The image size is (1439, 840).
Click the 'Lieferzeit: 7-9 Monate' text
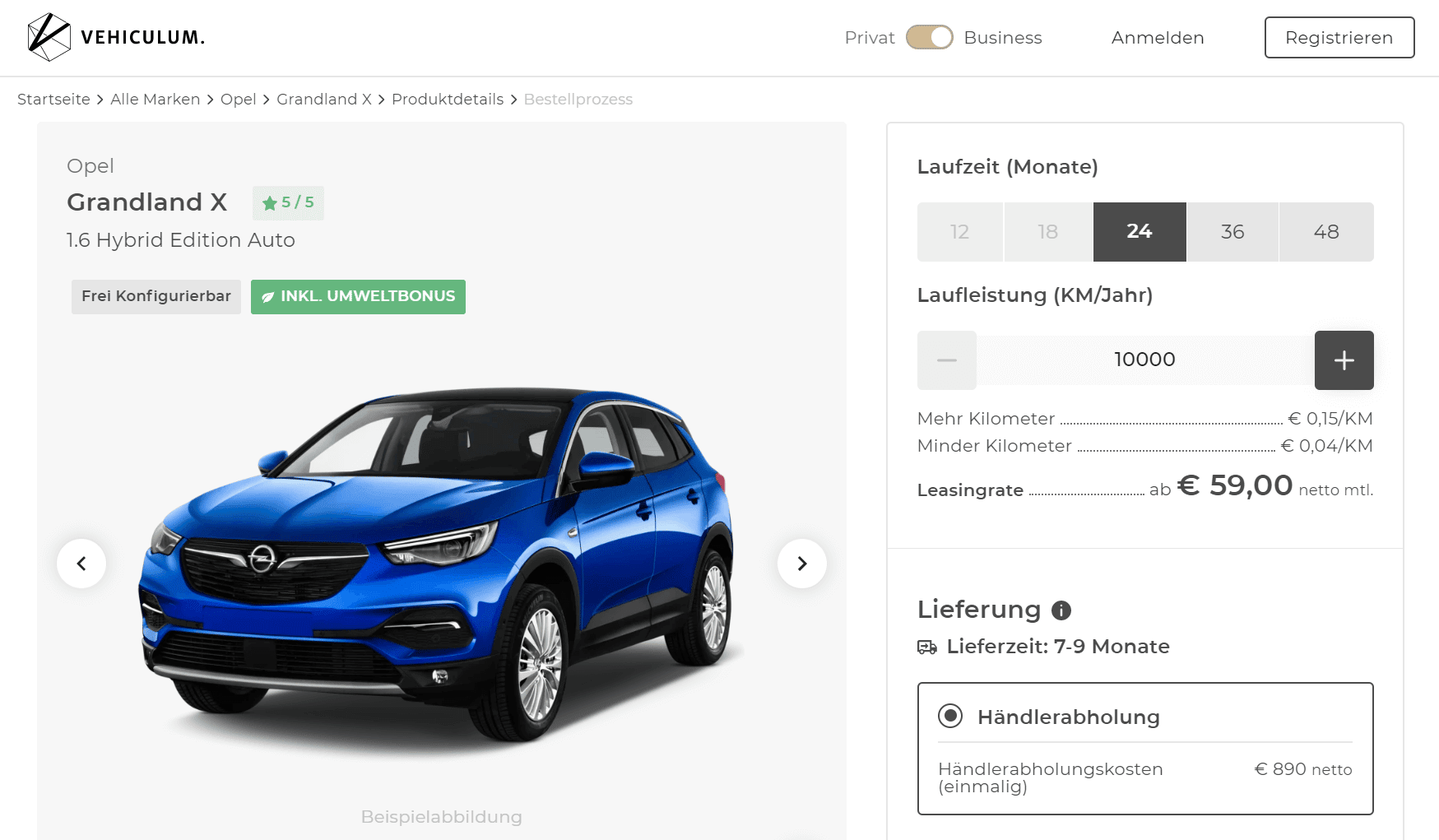[1058, 647]
